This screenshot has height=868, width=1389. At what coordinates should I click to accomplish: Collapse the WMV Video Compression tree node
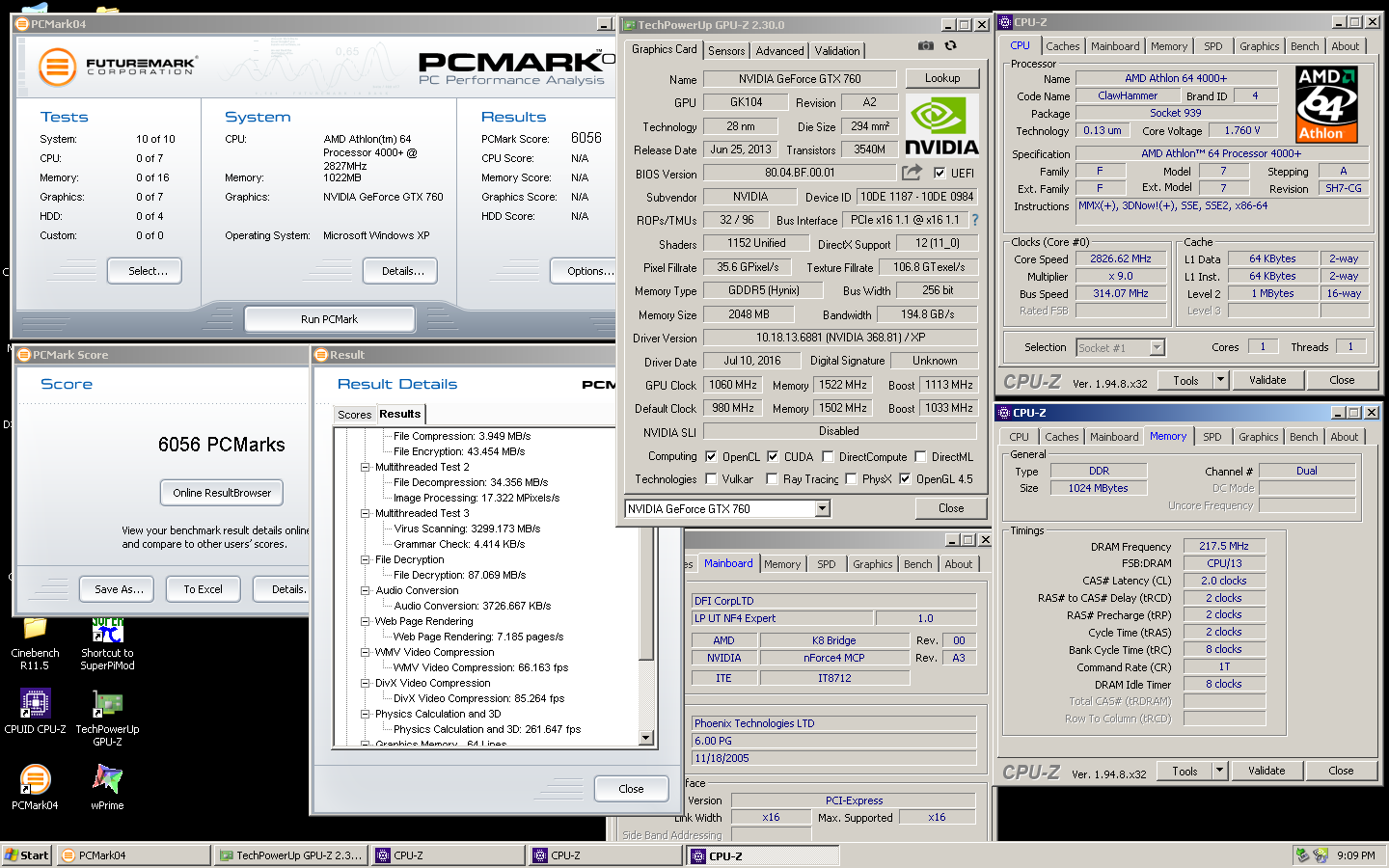click(x=366, y=652)
